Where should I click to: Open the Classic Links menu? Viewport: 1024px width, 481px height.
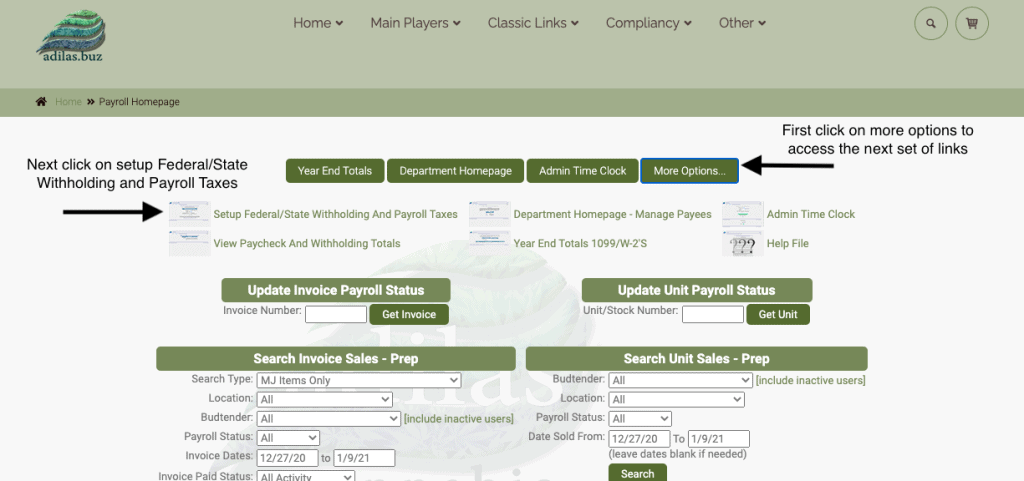pos(533,23)
